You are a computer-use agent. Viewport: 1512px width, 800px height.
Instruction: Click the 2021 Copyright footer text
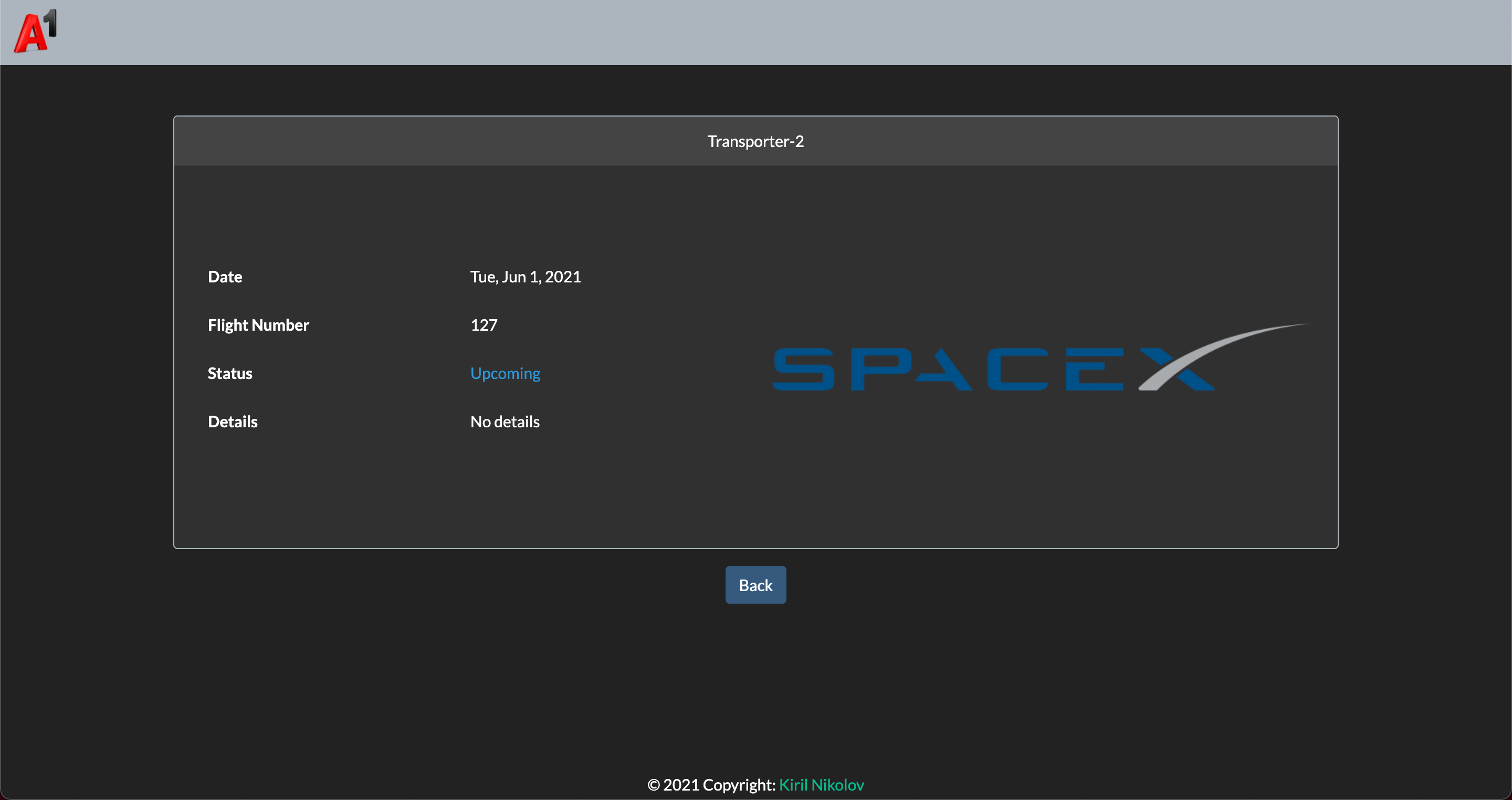coord(711,785)
